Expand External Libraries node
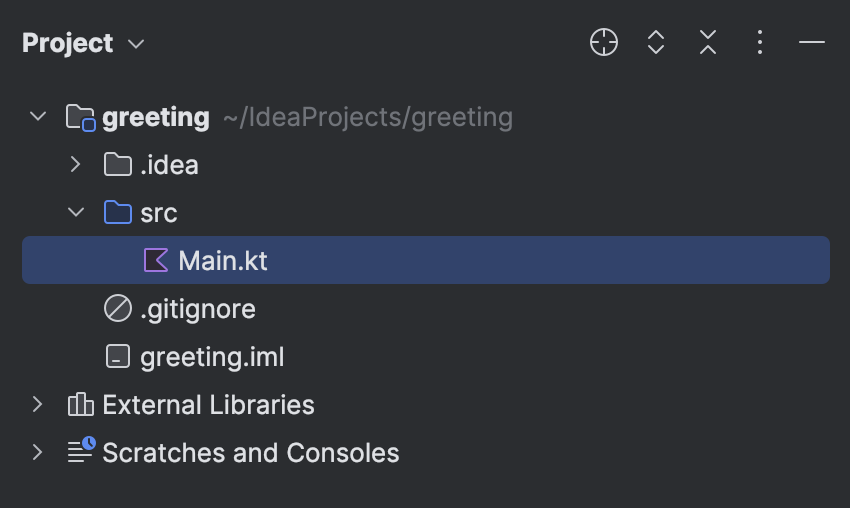Image resolution: width=850 pixels, height=508 pixels. click(x=38, y=405)
